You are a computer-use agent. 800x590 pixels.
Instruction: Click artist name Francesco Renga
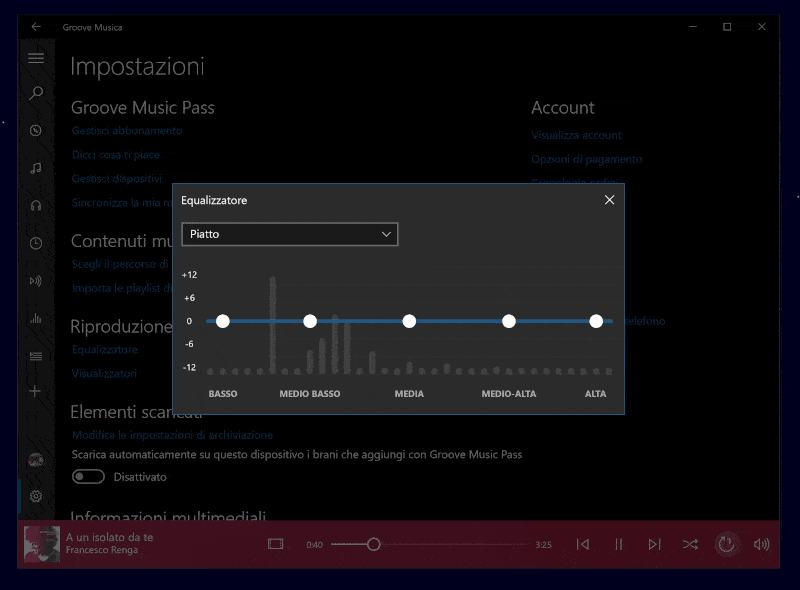click(102, 550)
